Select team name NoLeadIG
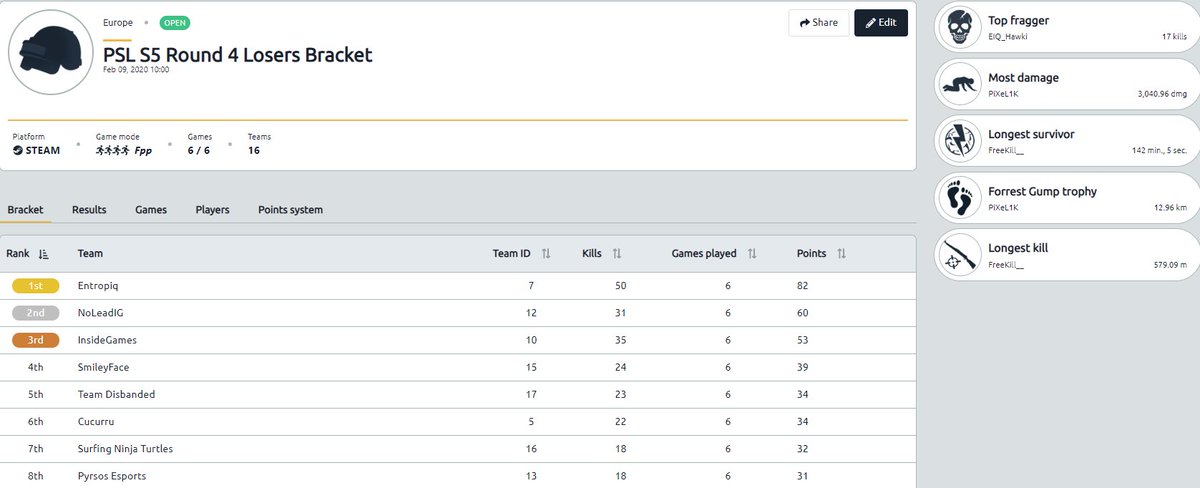This screenshot has height=488, width=1200. click(101, 313)
